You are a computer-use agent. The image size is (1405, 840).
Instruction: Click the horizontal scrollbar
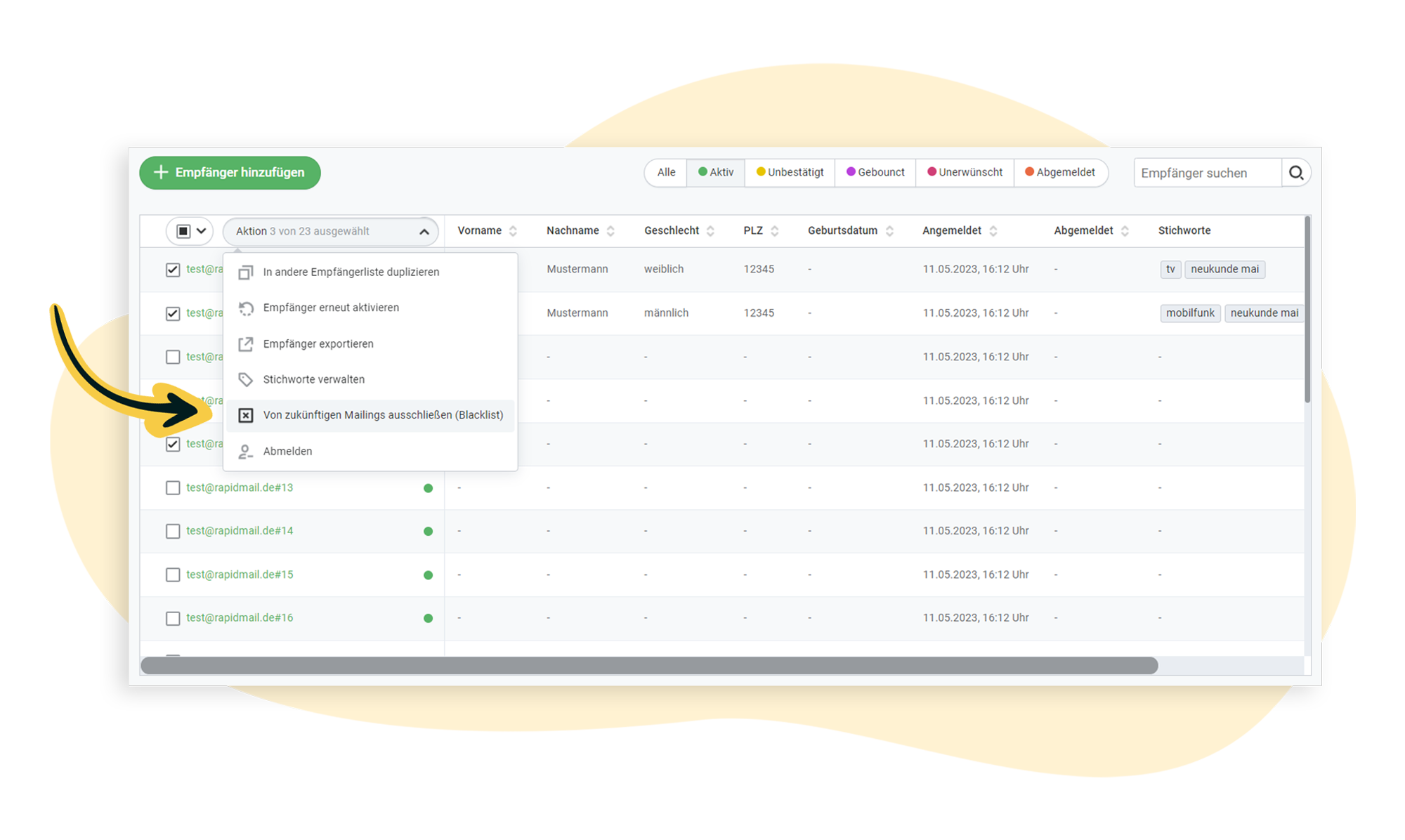pos(648,665)
